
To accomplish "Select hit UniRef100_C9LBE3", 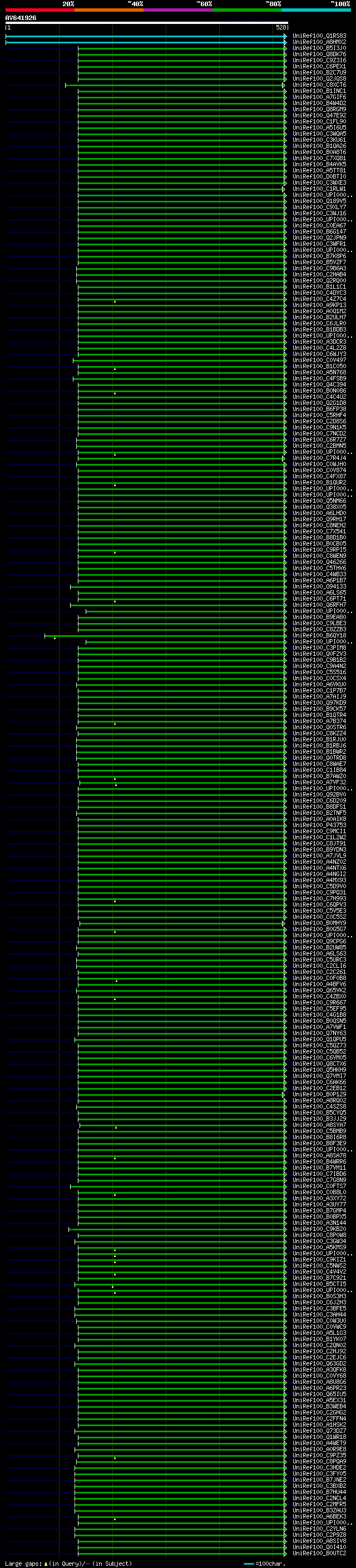I will tap(319, 623).
